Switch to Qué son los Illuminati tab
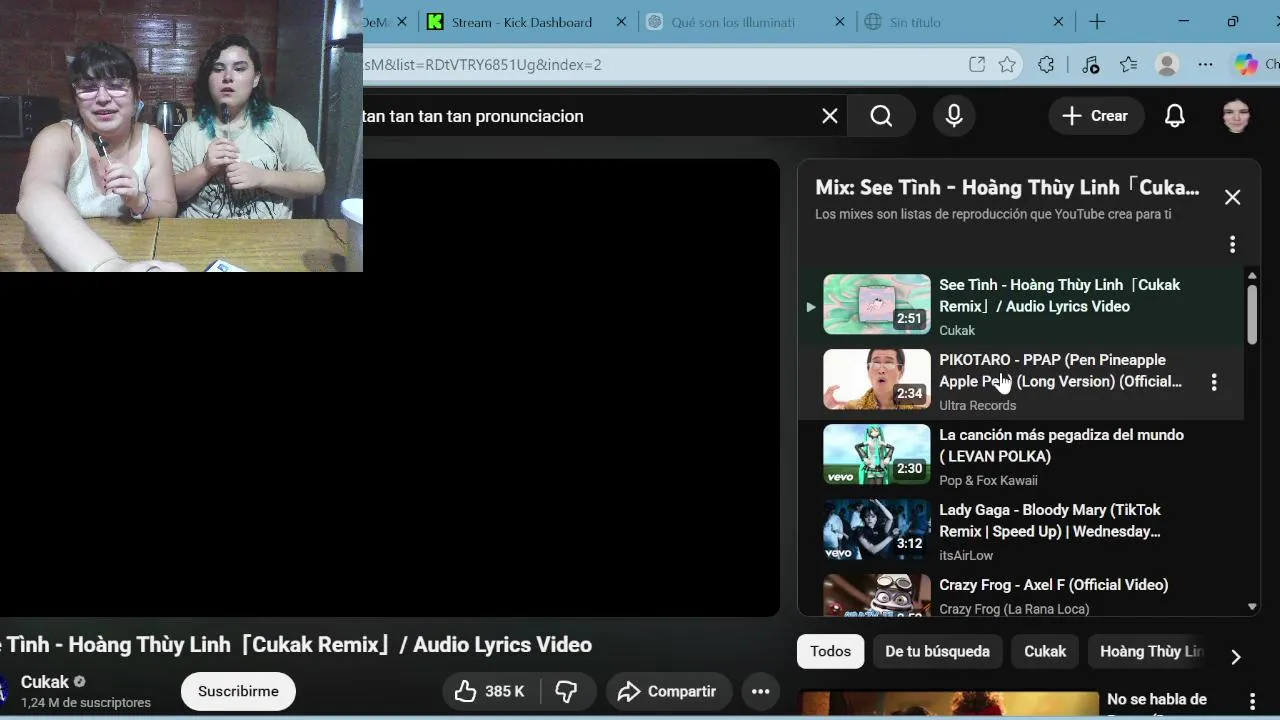The image size is (1280, 720). tap(735, 22)
